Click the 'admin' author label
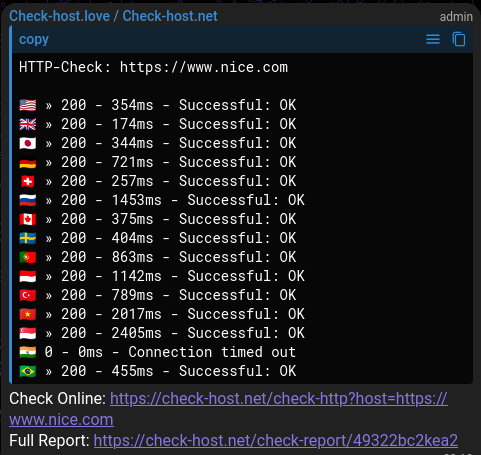This screenshot has width=481, height=455. coord(456,17)
